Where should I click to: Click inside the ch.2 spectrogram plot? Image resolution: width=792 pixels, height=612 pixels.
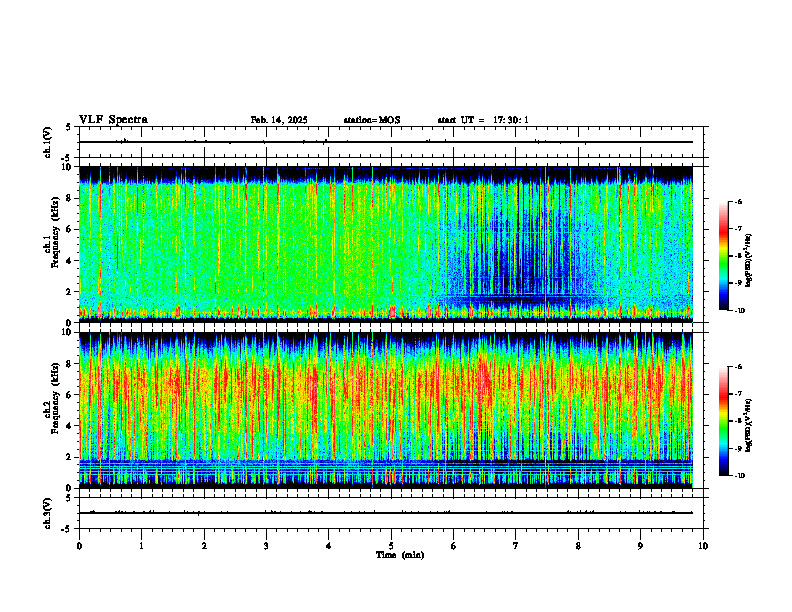[386, 410]
